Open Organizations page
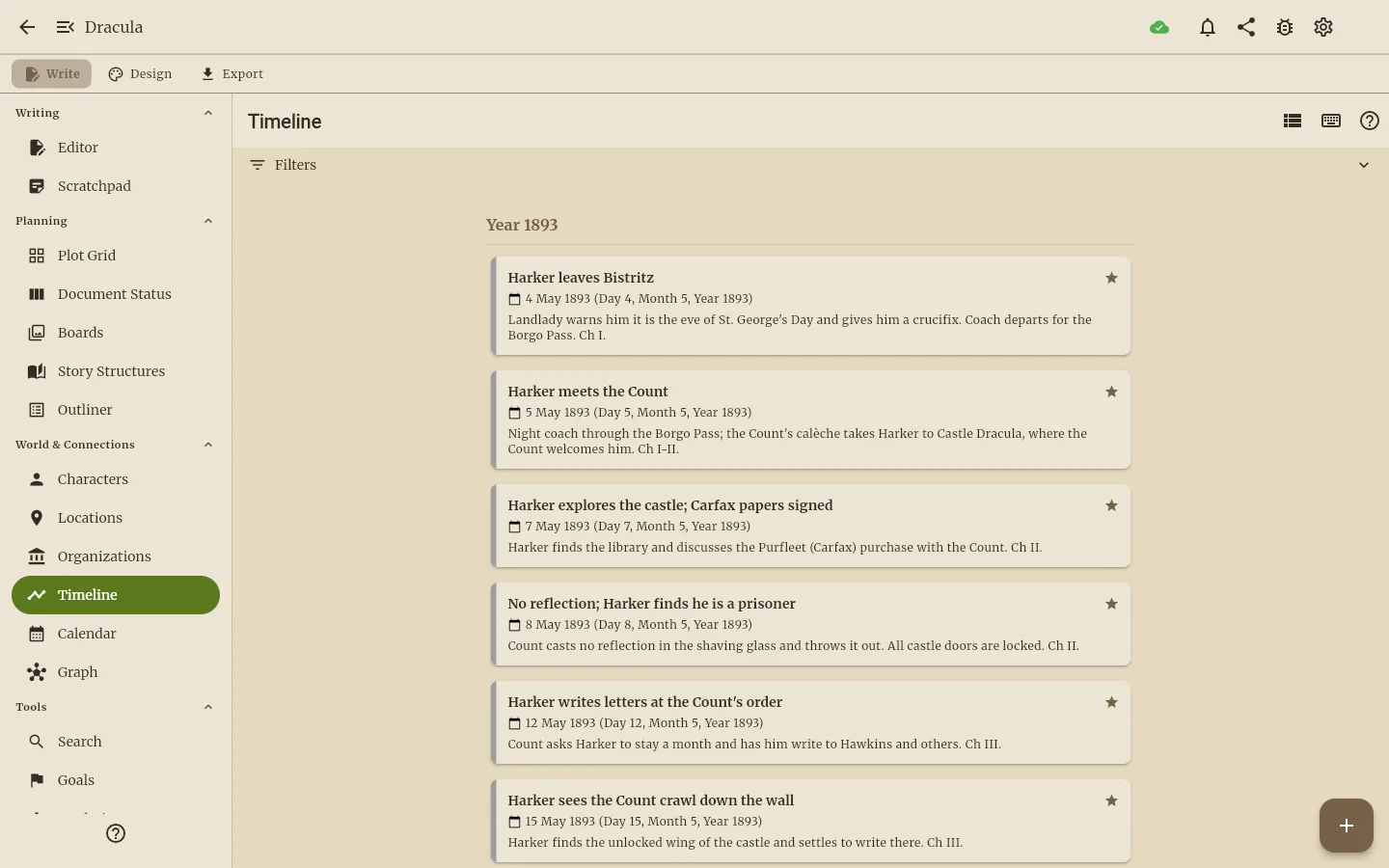This screenshot has height=868, width=1389. click(116, 556)
